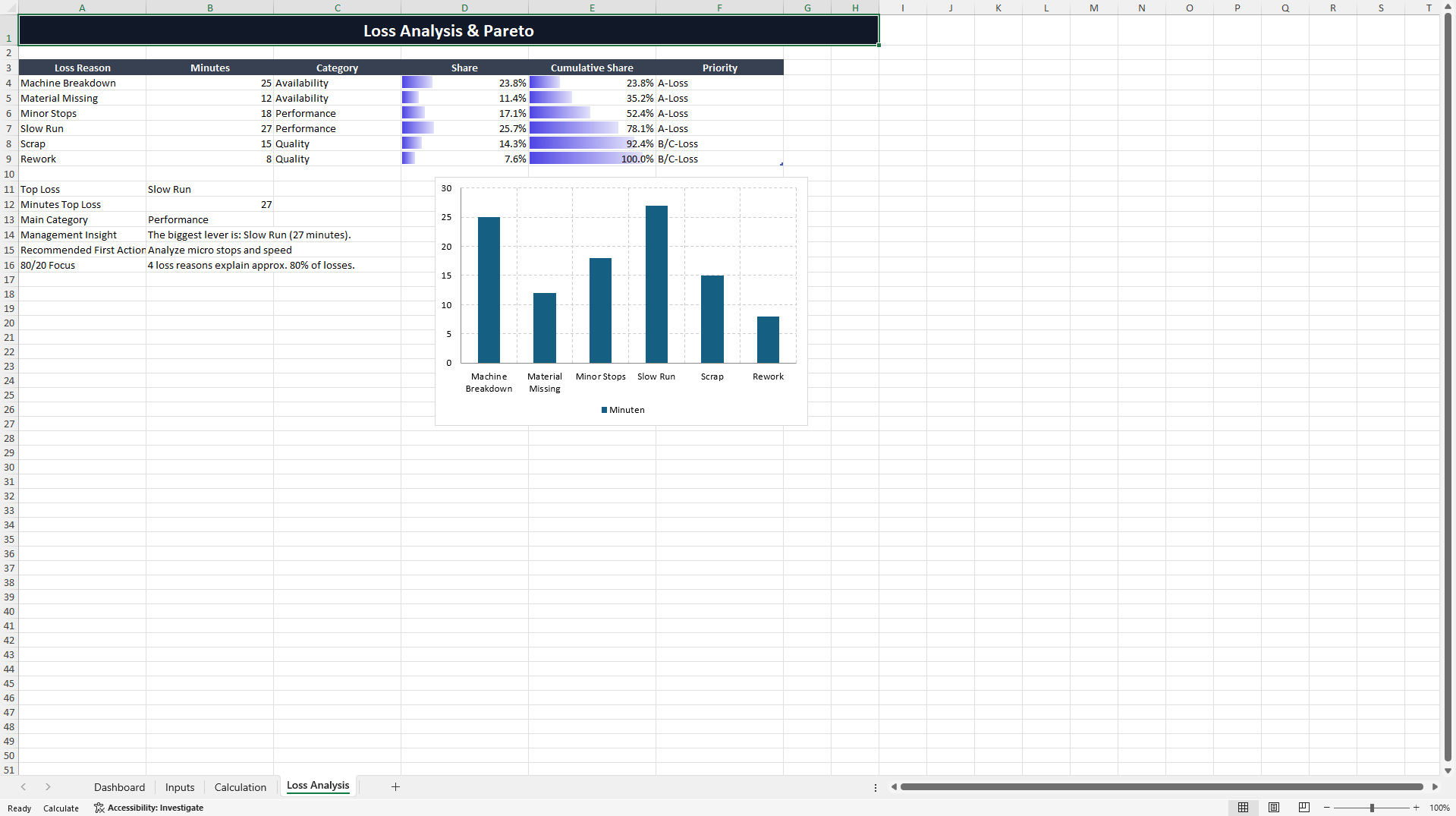The height and width of the screenshot is (816, 1456).
Task: Select column D header
Action: point(464,8)
